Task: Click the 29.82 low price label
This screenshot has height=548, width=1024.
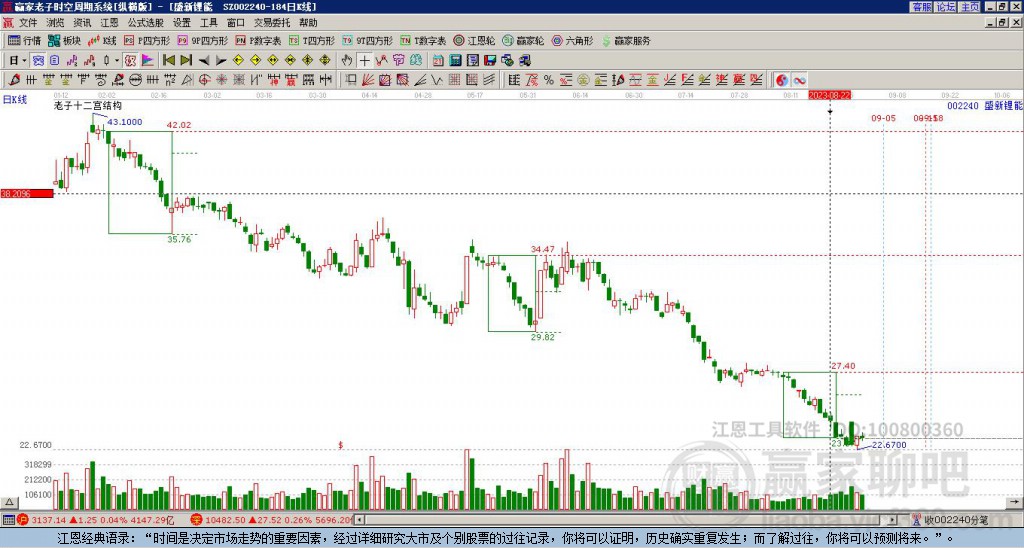Action: coord(543,337)
